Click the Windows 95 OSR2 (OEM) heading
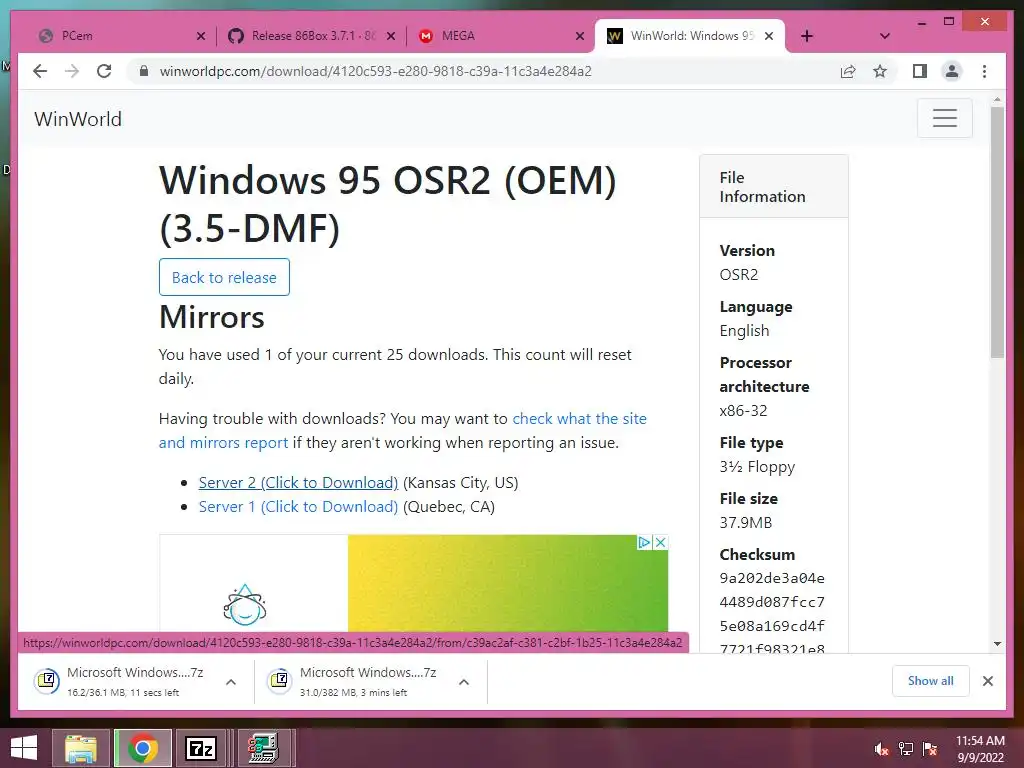The height and width of the screenshot is (768, 1024). point(387,204)
